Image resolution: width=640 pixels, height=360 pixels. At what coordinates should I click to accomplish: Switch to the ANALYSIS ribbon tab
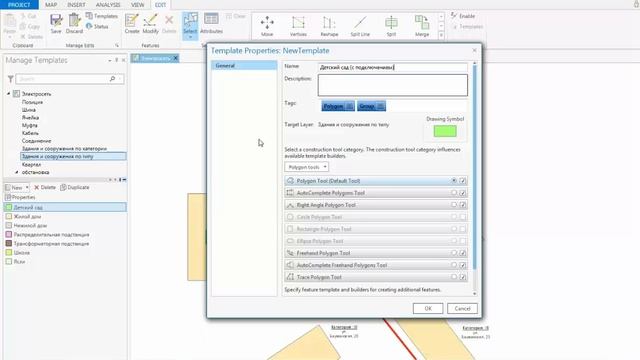click(108, 5)
